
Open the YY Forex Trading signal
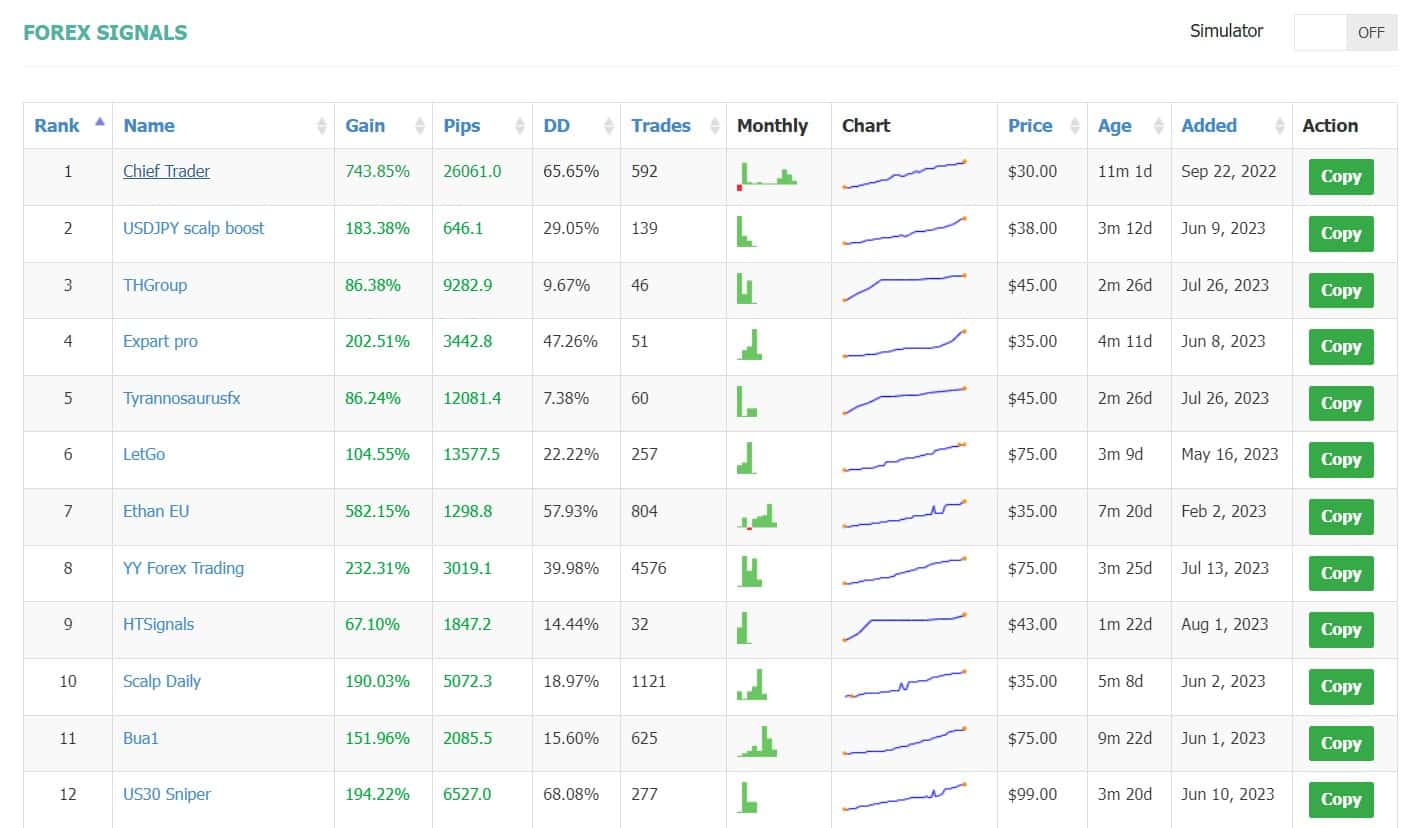(x=183, y=568)
